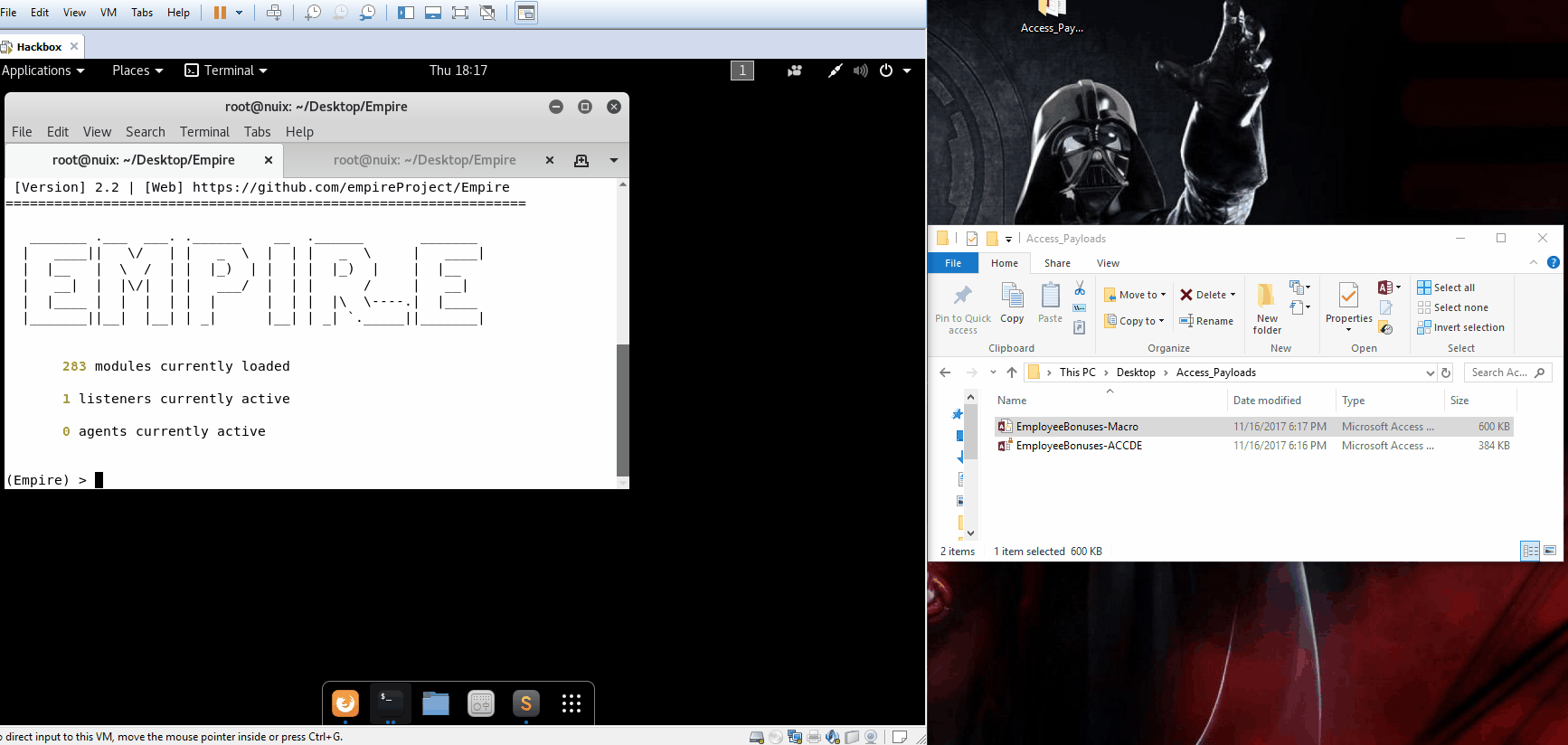This screenshot has width=1568, height=745.
Task: Switch to the second terminal tab
Action: (424, 160)
